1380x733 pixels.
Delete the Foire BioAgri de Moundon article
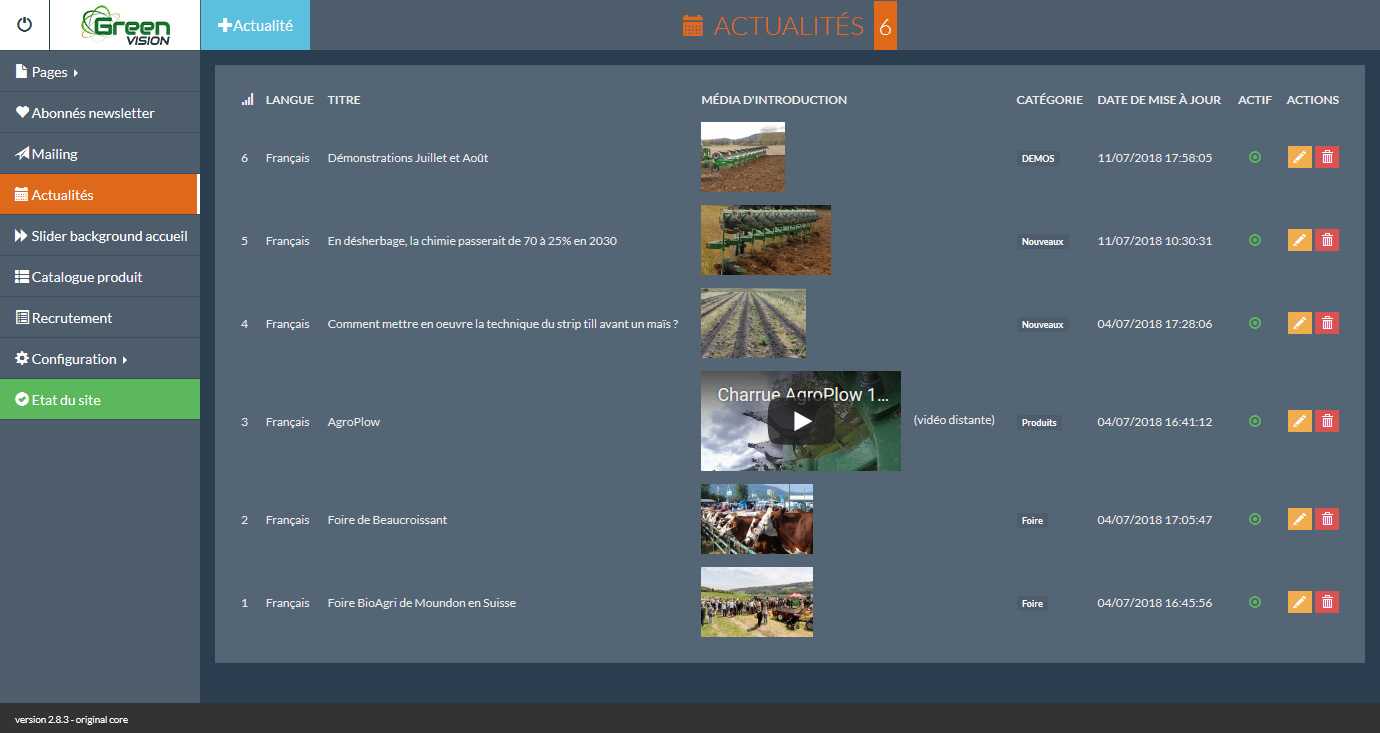click(1327, 602)
